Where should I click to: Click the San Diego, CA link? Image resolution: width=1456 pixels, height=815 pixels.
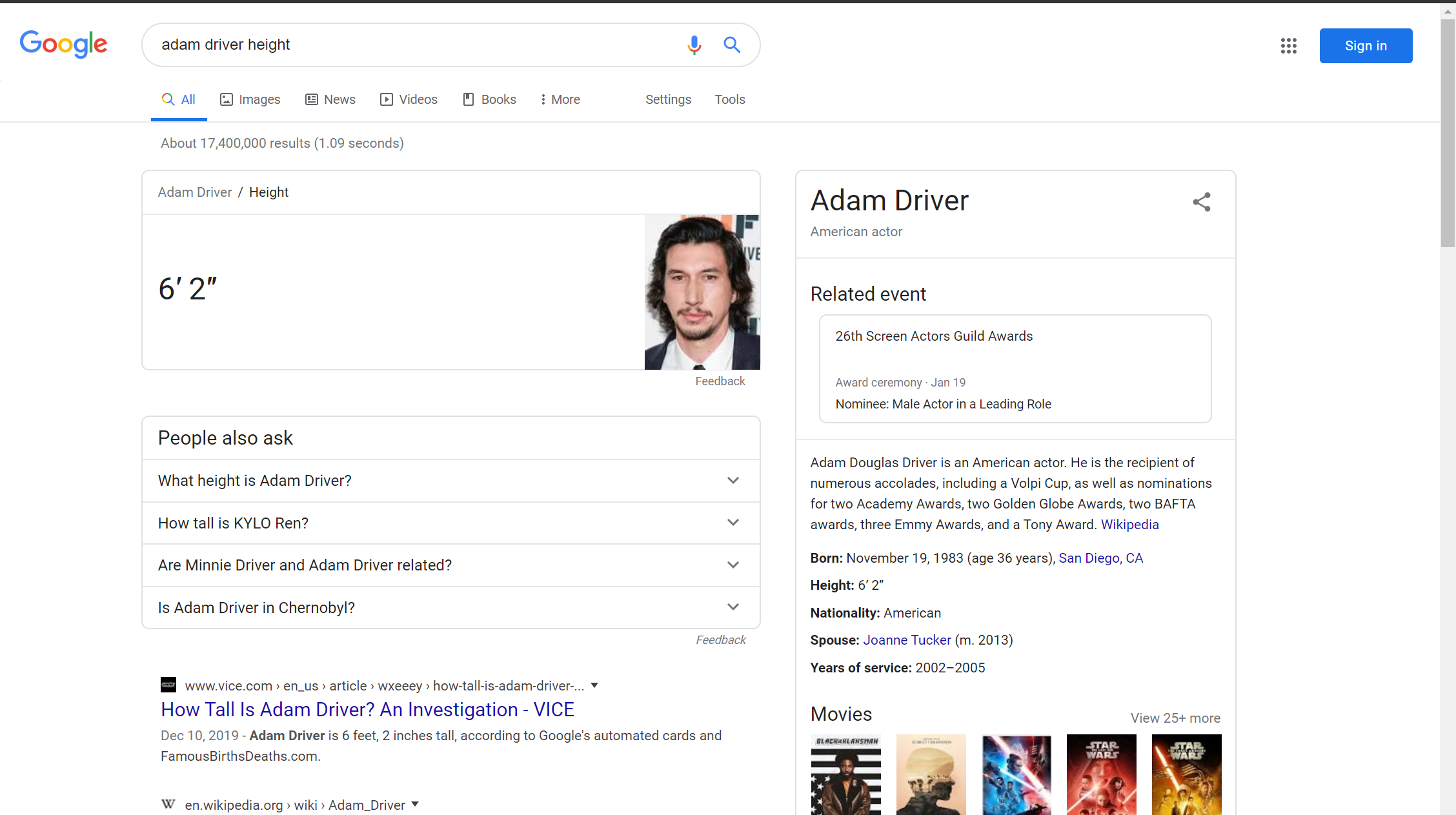(x=1100, y=558)
